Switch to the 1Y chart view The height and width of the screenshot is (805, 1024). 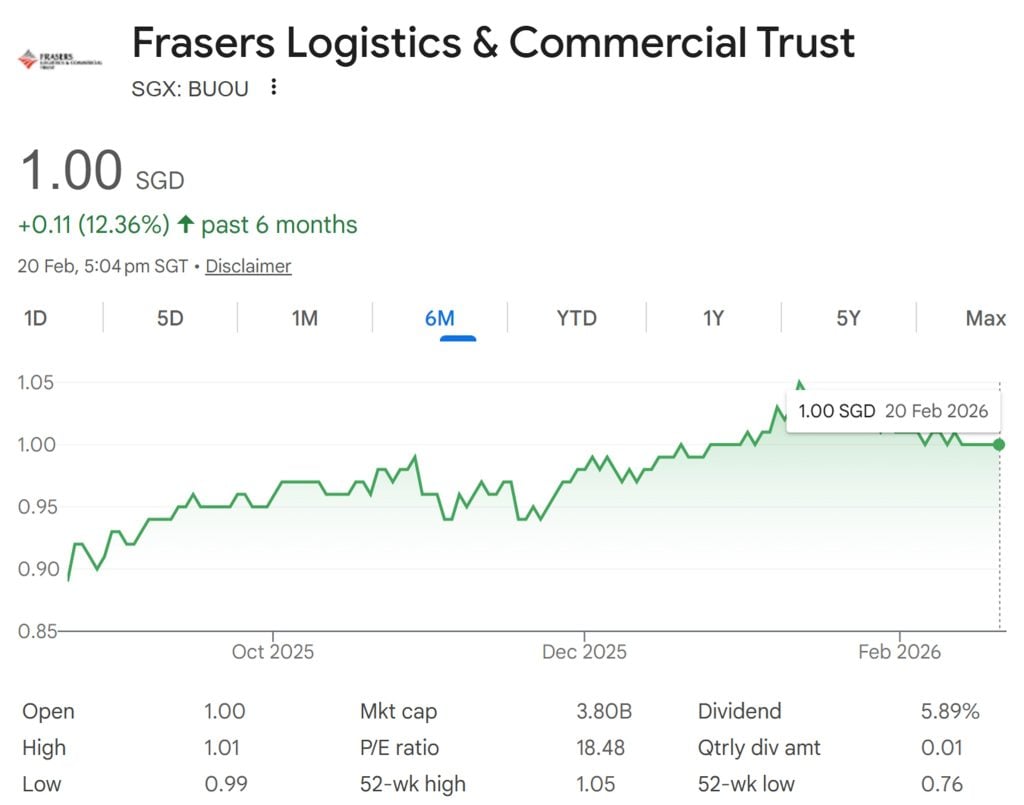click(713, 318)
